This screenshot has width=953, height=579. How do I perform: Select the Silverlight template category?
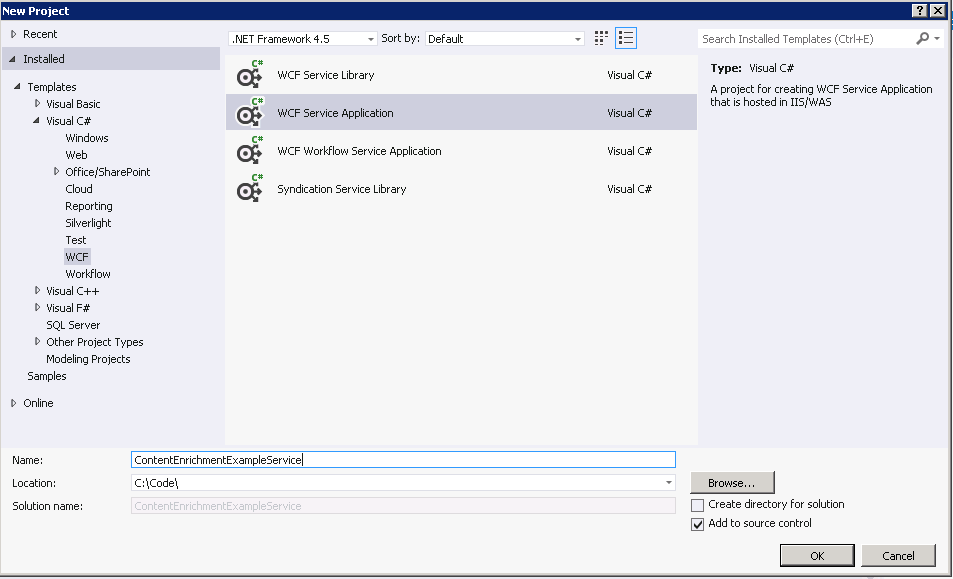coord(88,223)
